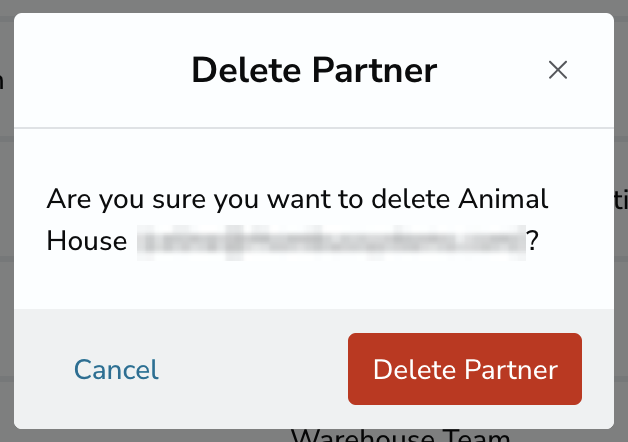Click the cut-off letter at the left edge

(2, 81)
